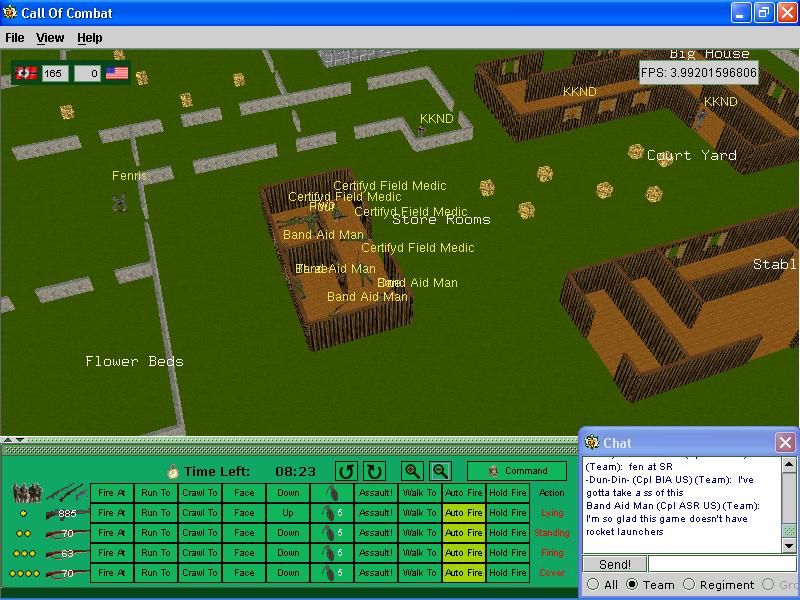Toggle Auto Fire for the Firing soldier
Viewport: 800px width, 600px height.
click(464, 553)
